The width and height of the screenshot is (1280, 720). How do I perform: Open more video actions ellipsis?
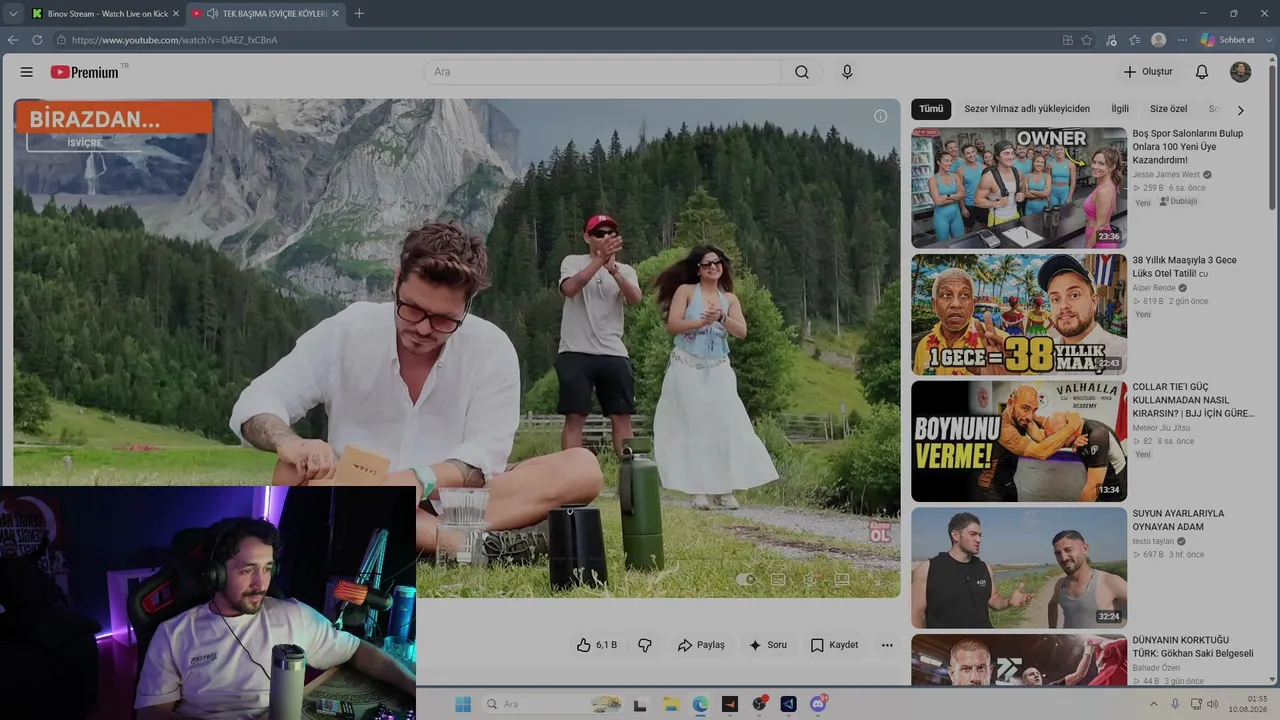[x=887, y=645]
